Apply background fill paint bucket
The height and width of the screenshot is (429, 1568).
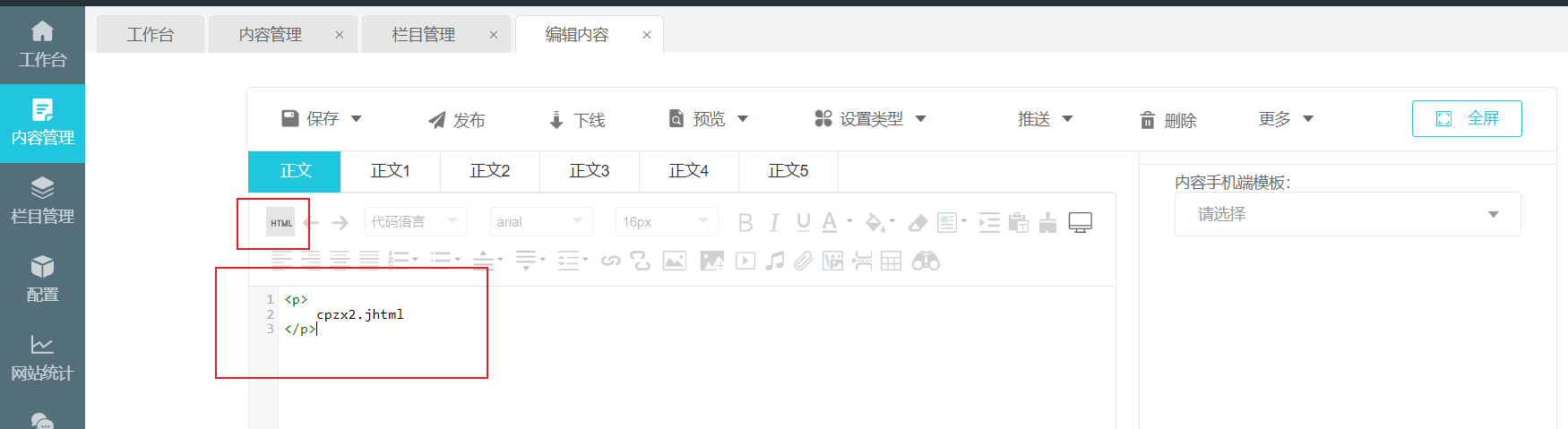875,222
